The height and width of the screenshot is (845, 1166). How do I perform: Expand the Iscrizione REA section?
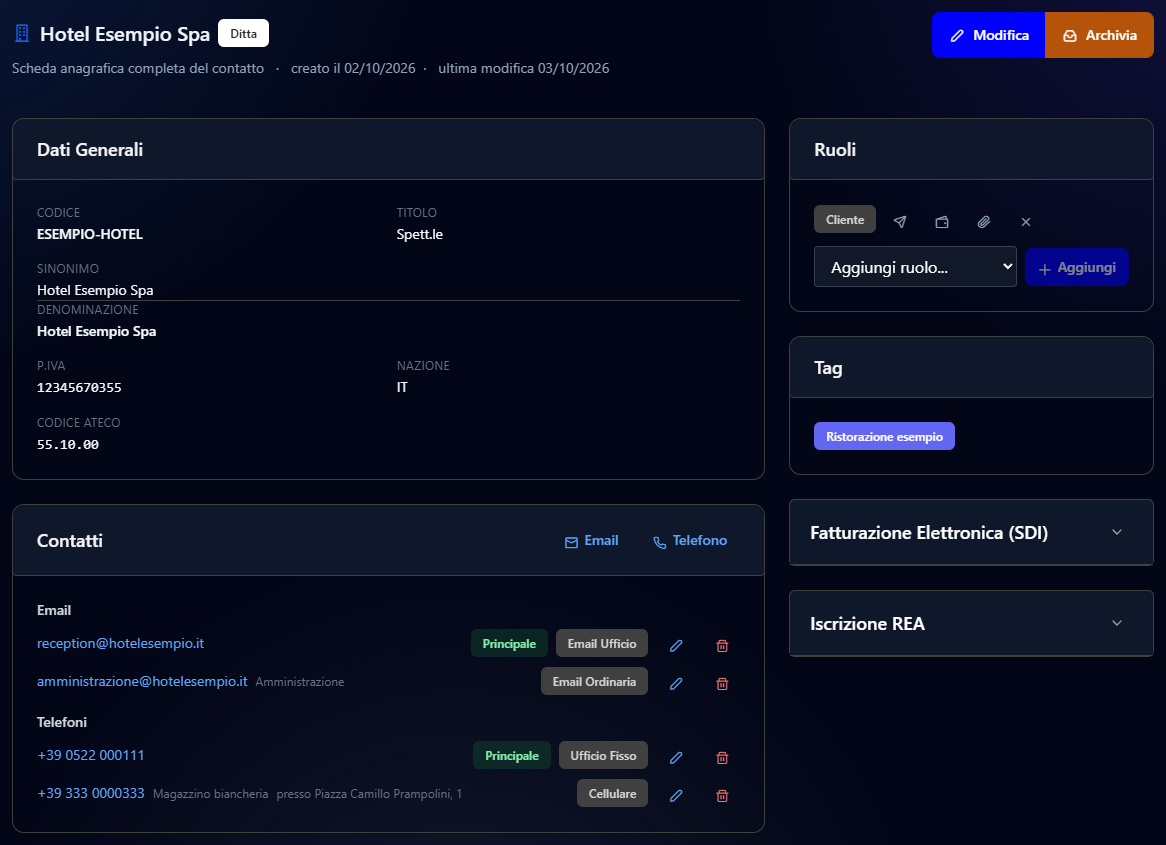point(971,623)
